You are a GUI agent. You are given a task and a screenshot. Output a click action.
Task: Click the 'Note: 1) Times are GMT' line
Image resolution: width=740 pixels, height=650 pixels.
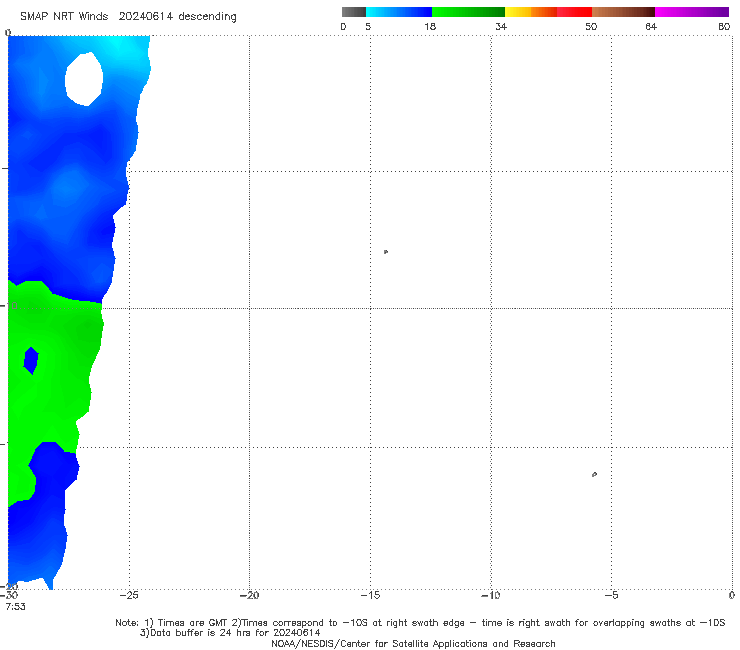click(x=420, y=623)
